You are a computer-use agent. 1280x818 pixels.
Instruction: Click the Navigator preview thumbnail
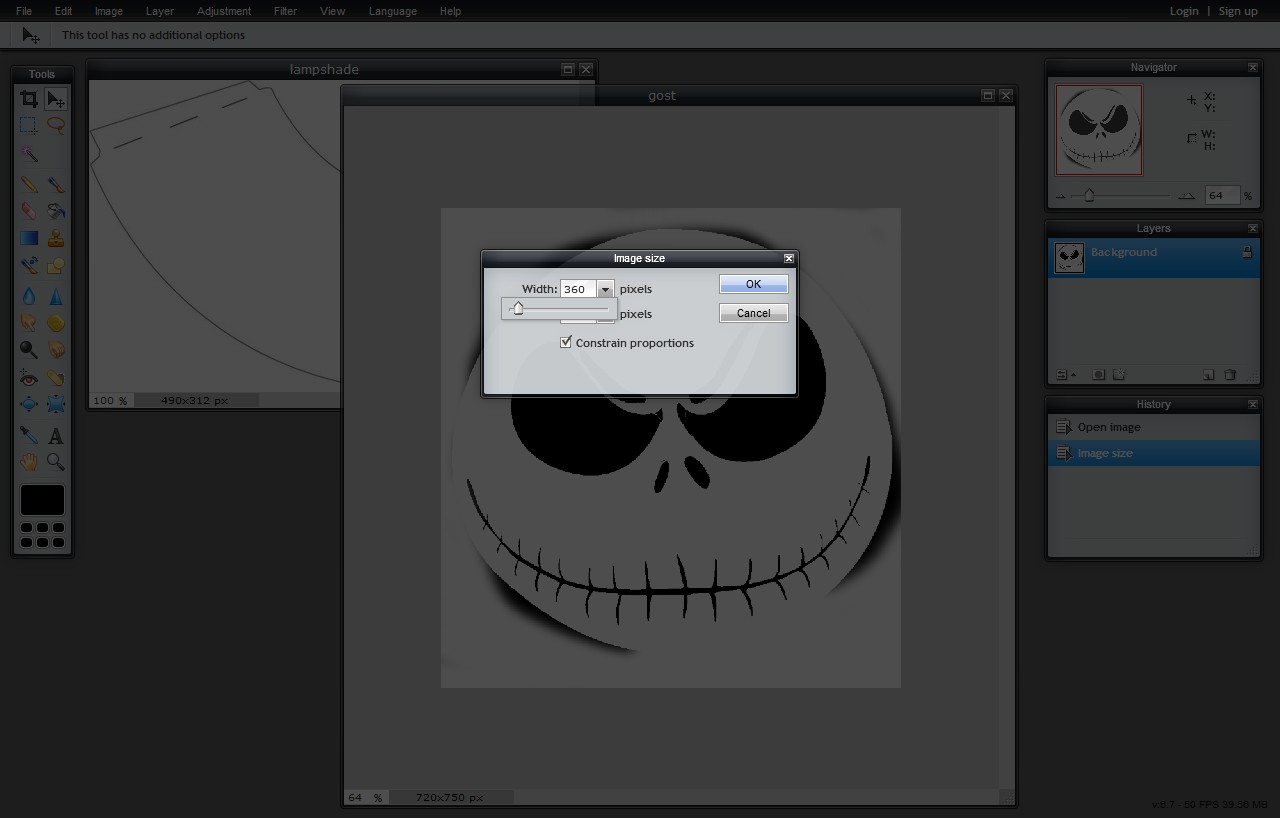point(1099,129)
